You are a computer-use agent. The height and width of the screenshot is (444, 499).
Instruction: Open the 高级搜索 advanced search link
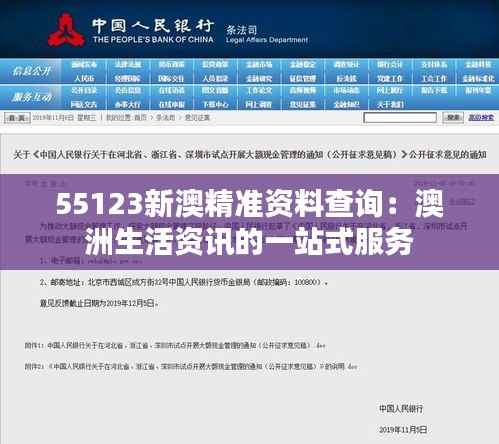coord(481,118)
